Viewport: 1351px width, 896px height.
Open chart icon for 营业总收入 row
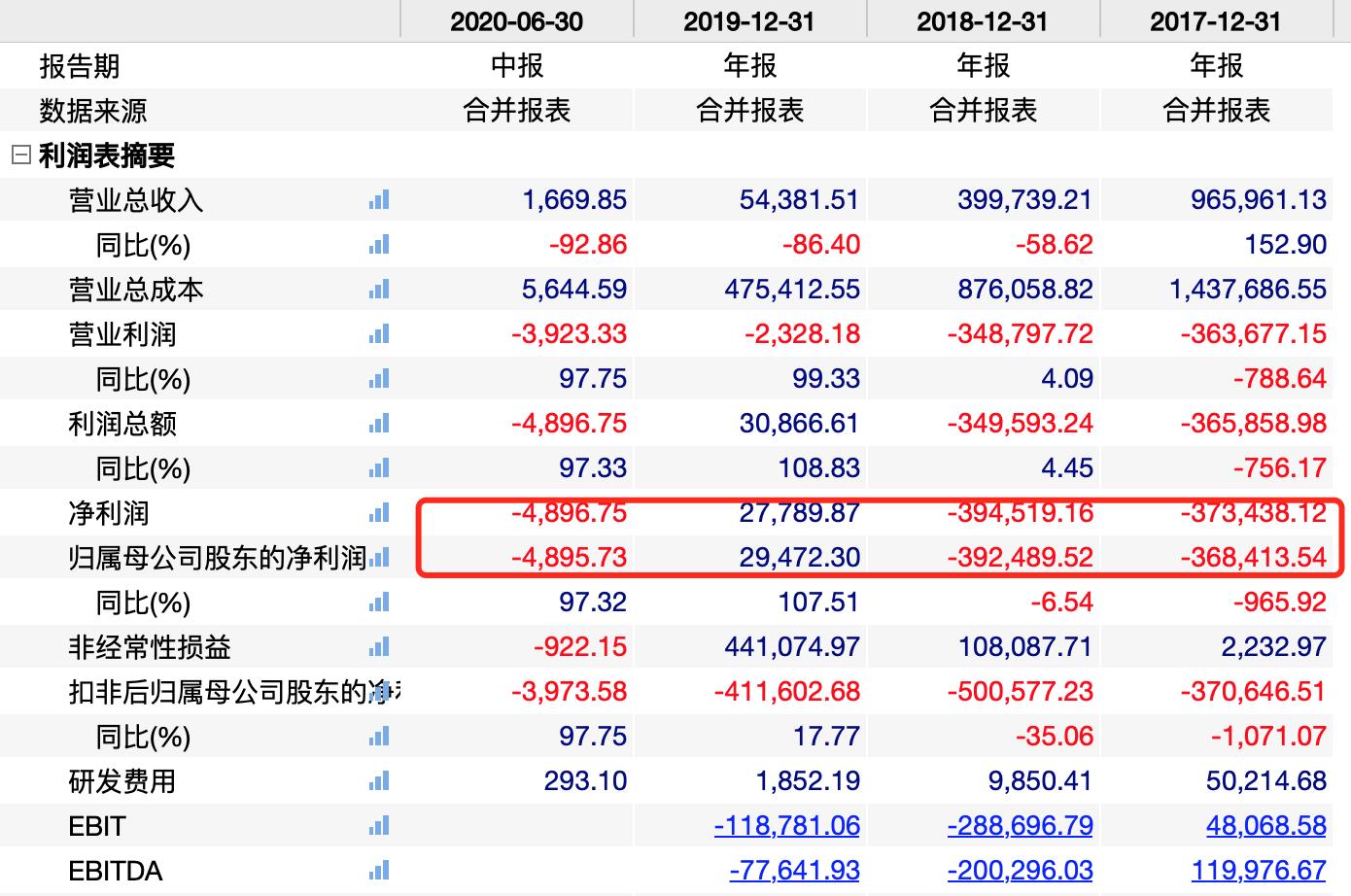click(x=379, y=200)
